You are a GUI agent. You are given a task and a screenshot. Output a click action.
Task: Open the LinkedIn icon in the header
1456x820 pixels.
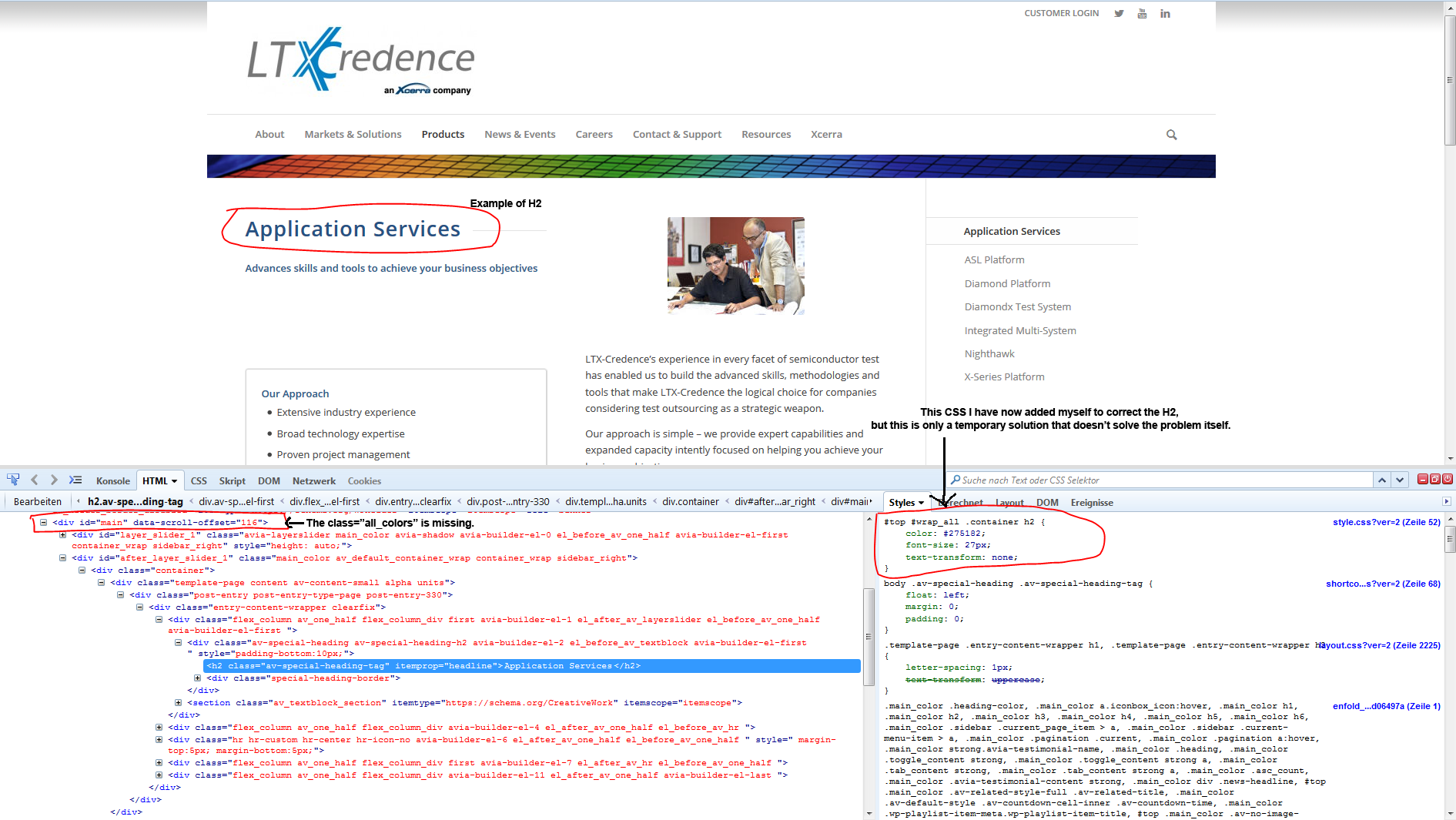pos(1165,13)
